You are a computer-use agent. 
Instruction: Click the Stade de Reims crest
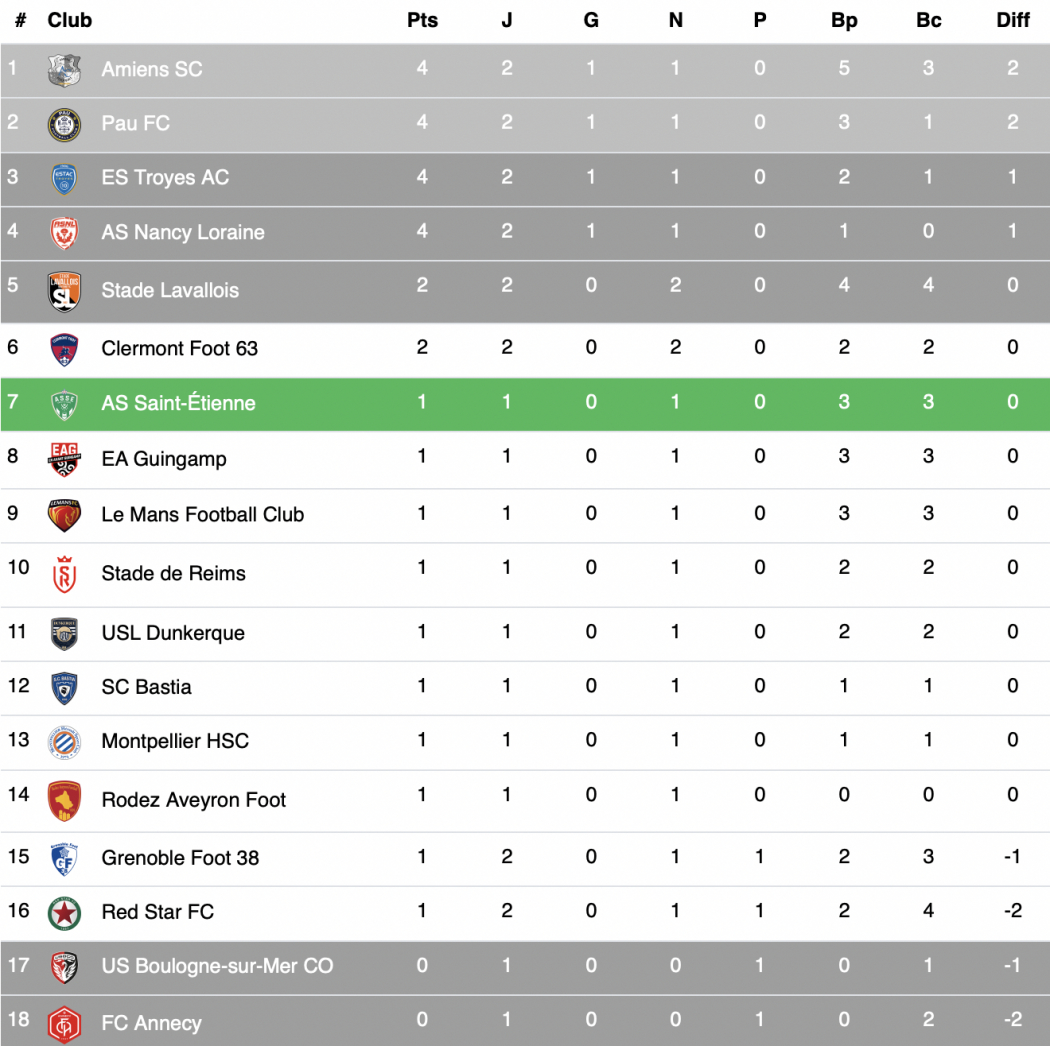(64, 575)
